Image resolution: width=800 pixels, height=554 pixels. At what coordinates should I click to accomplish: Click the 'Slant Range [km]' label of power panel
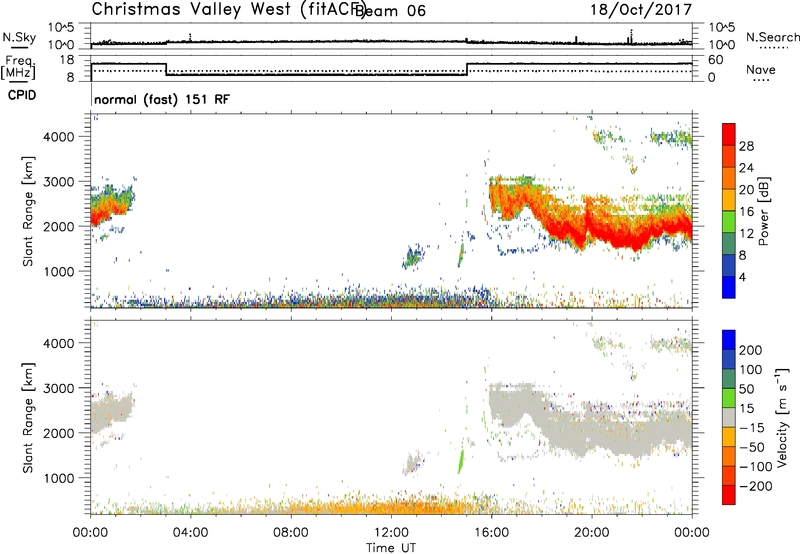28,211
